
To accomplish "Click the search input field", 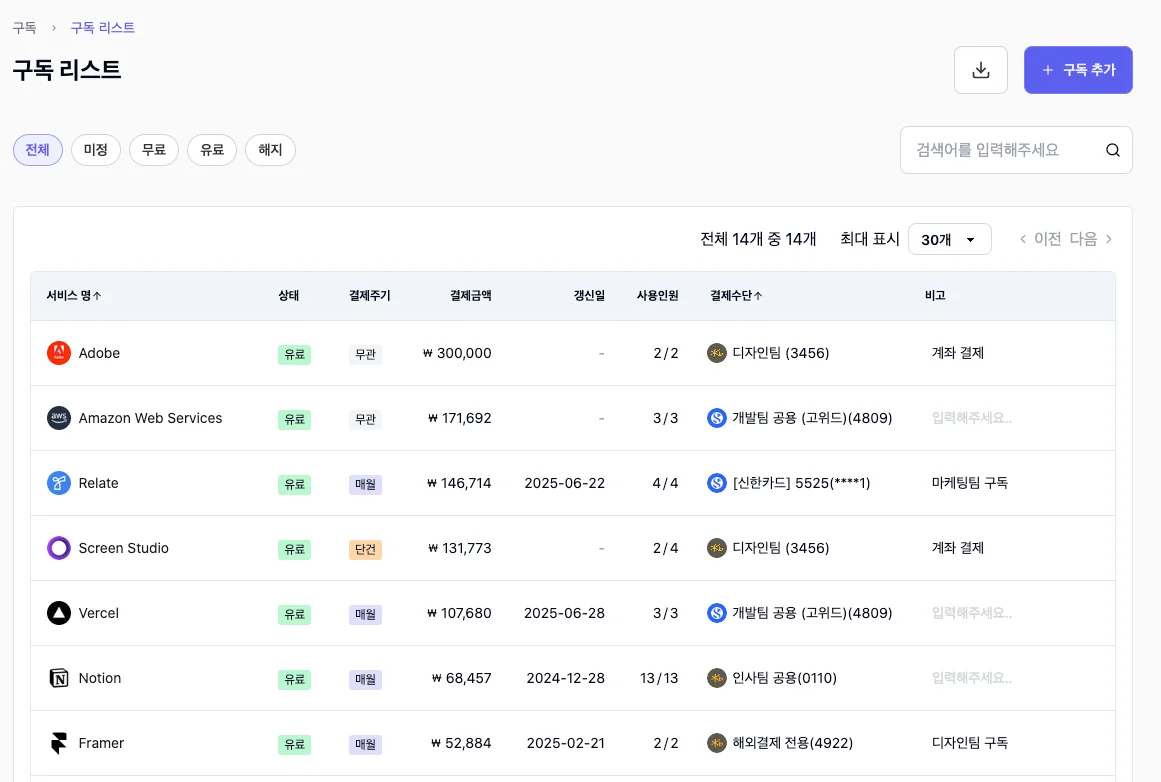I will [1000, 149].
